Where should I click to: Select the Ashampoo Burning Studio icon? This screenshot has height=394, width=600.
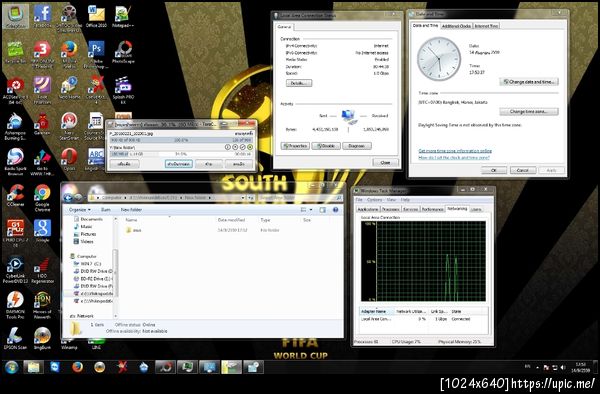[x=15, y=126]
